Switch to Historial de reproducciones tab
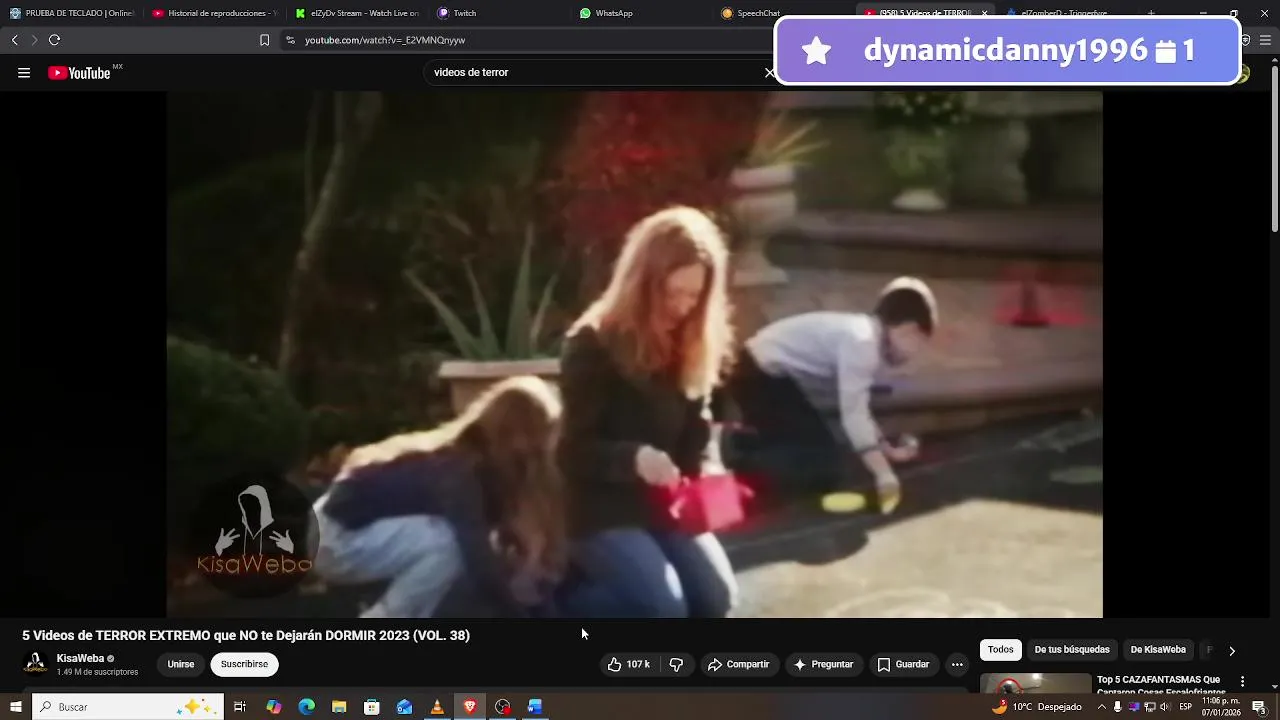 [215, 13]
